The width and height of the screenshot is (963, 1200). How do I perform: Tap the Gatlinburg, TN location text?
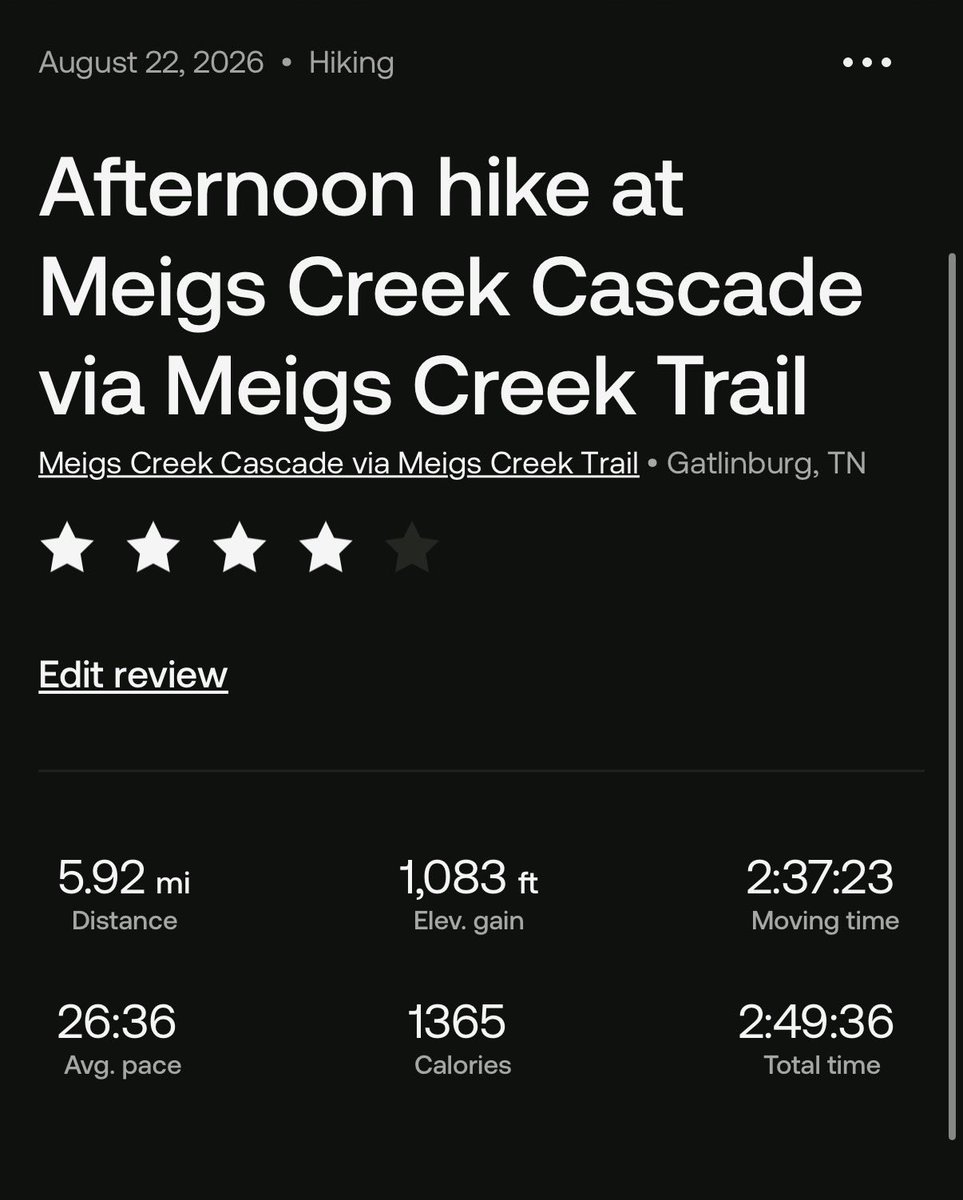coord(766,464)
